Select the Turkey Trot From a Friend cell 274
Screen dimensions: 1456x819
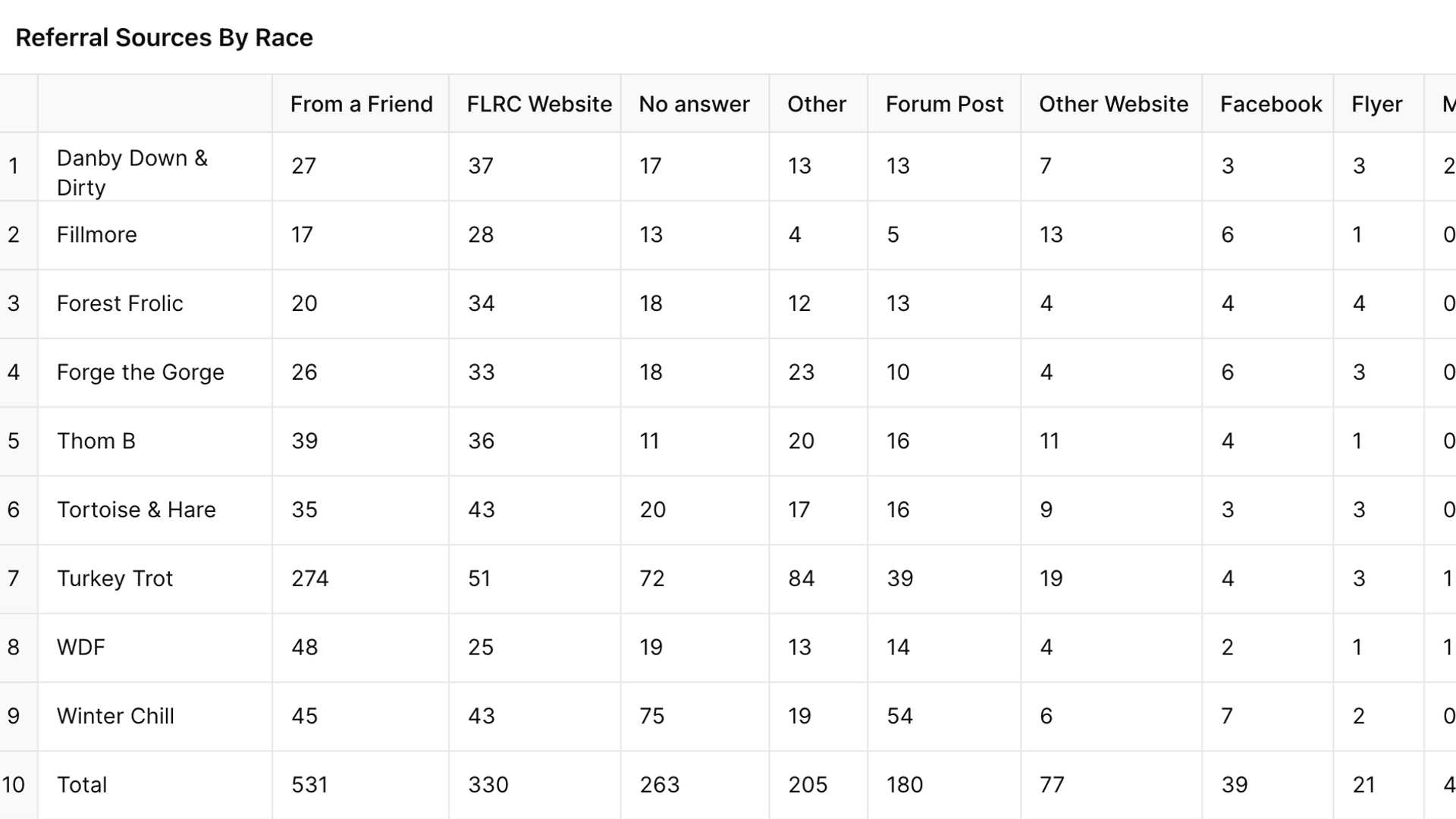[x=310, y=579]
